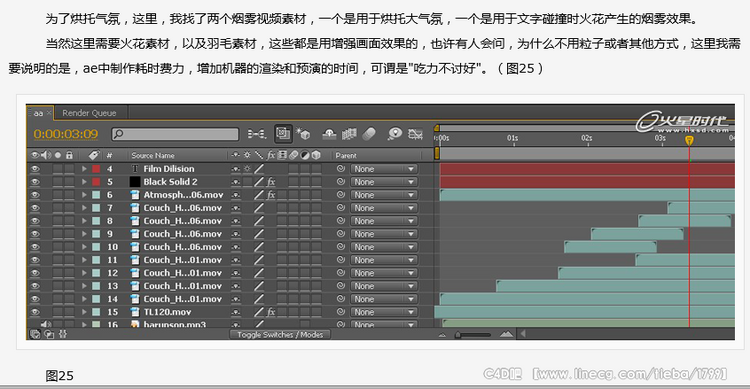Open the Graph Editor icon

[x=415, y=134]
